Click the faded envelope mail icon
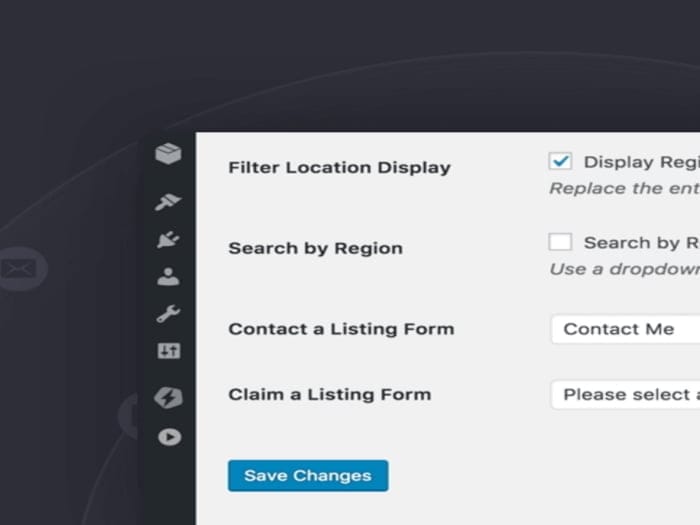 [19, 269]
